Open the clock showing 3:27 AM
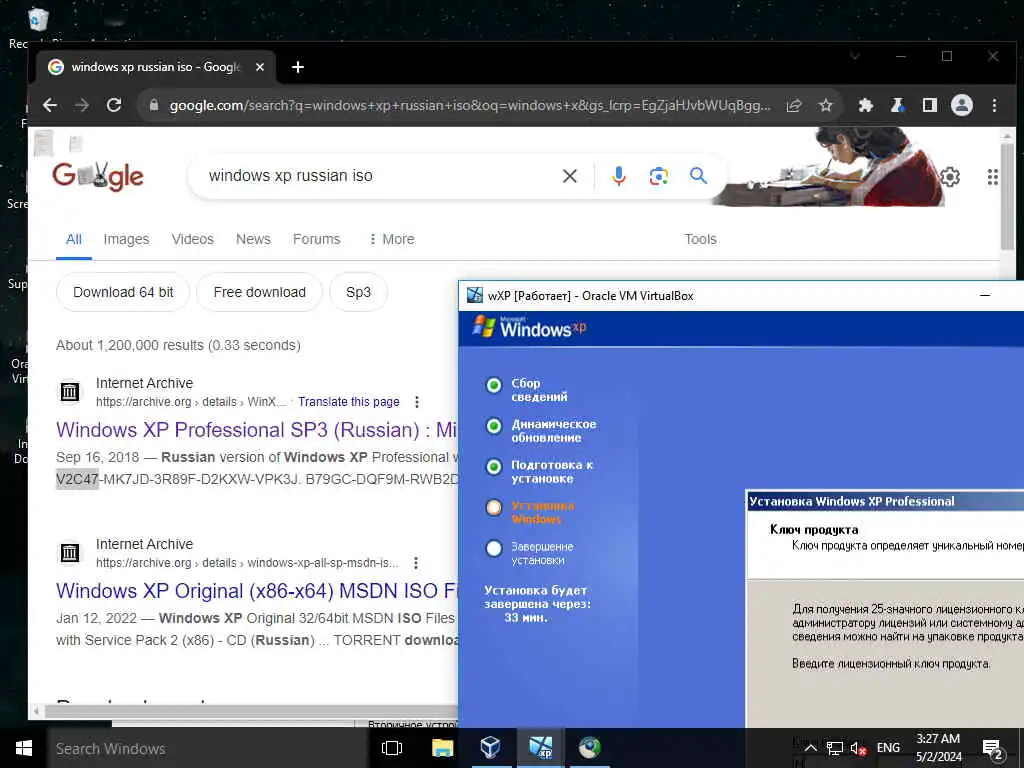The height and width of the screenshot is (768, 1024). (x=938, y=748)
